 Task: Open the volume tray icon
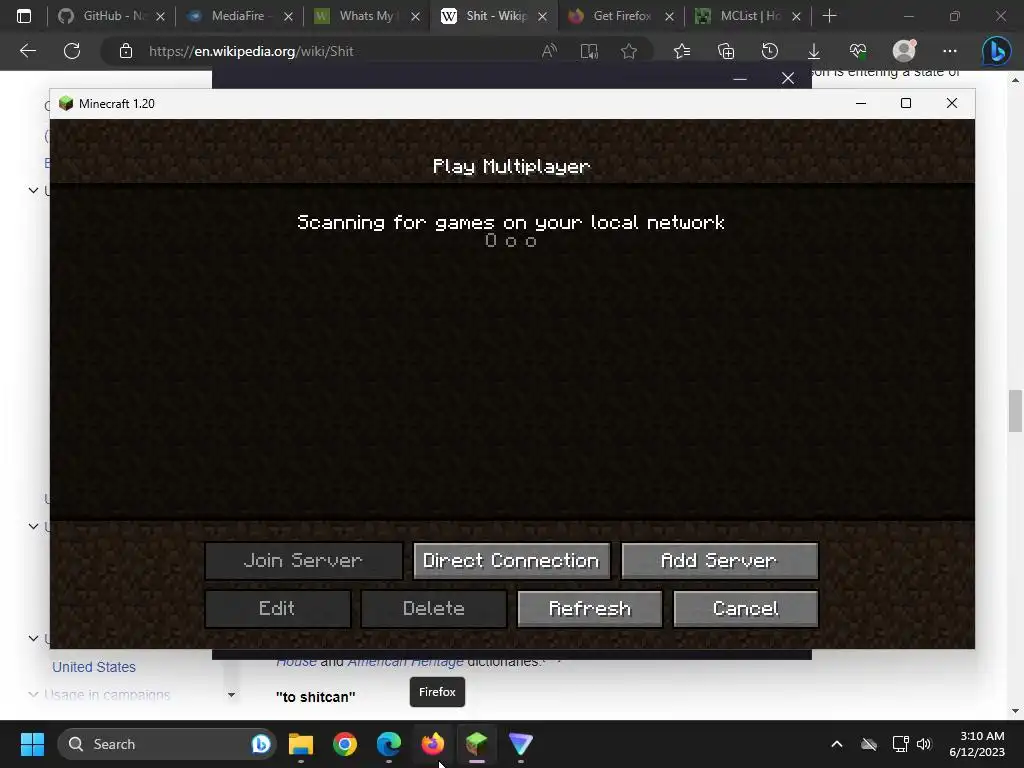[924, 744]
